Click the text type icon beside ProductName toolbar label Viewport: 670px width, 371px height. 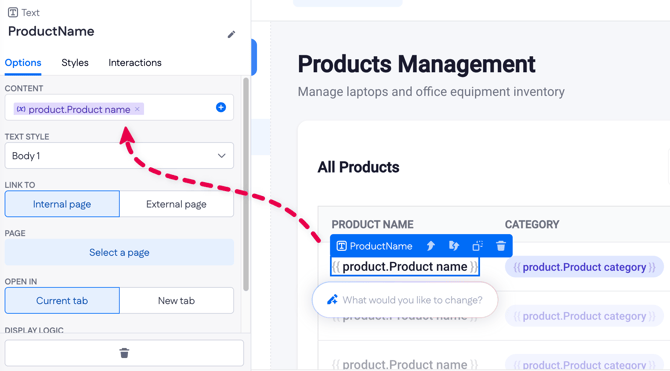click(341, 246)
